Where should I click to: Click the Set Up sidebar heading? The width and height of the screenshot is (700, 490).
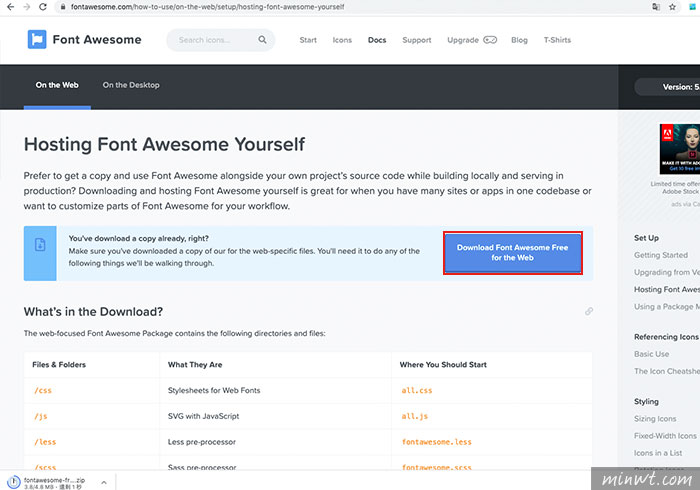[x=646, y=238]
